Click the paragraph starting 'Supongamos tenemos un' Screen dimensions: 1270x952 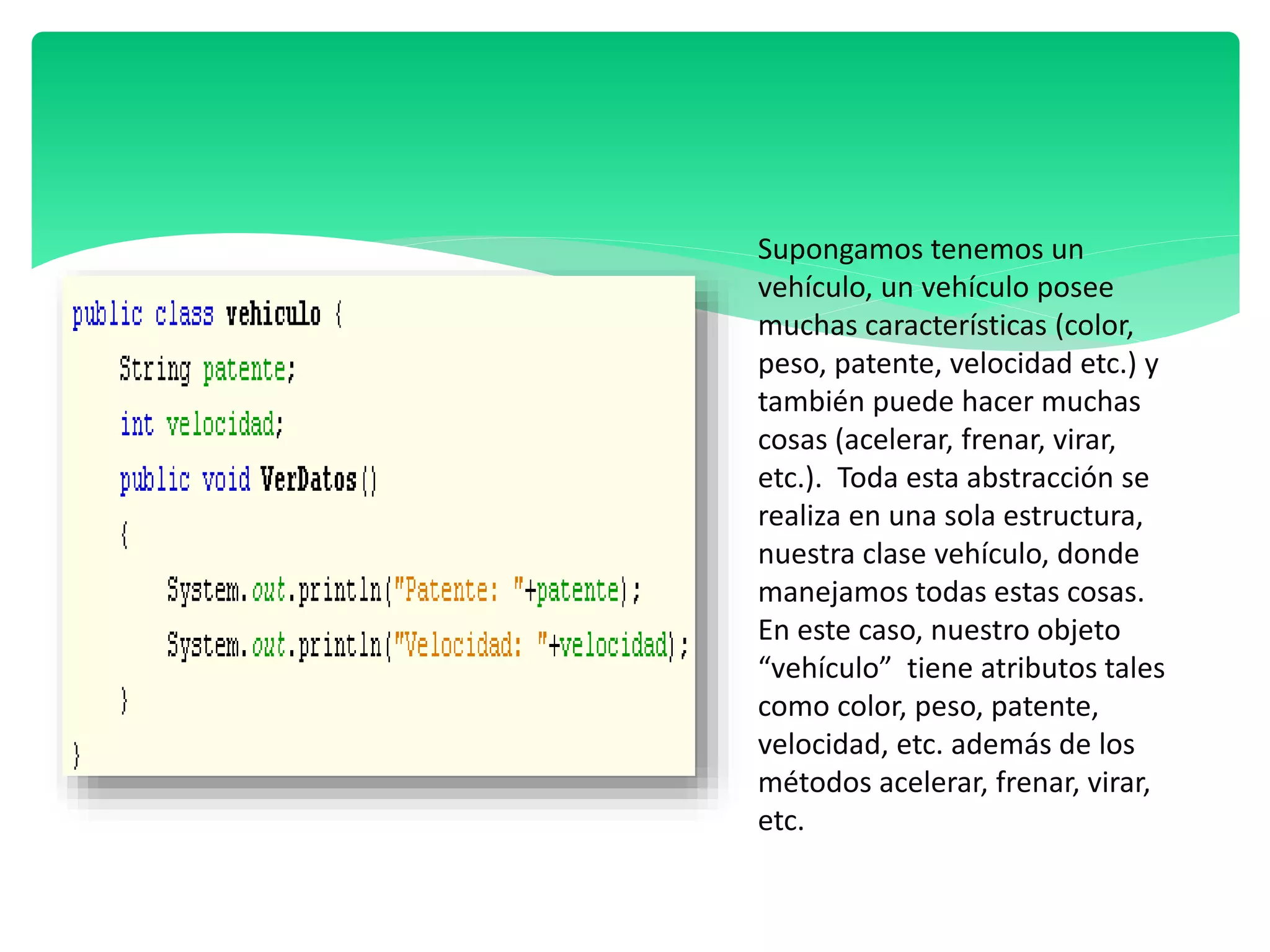tap(920, 250)
